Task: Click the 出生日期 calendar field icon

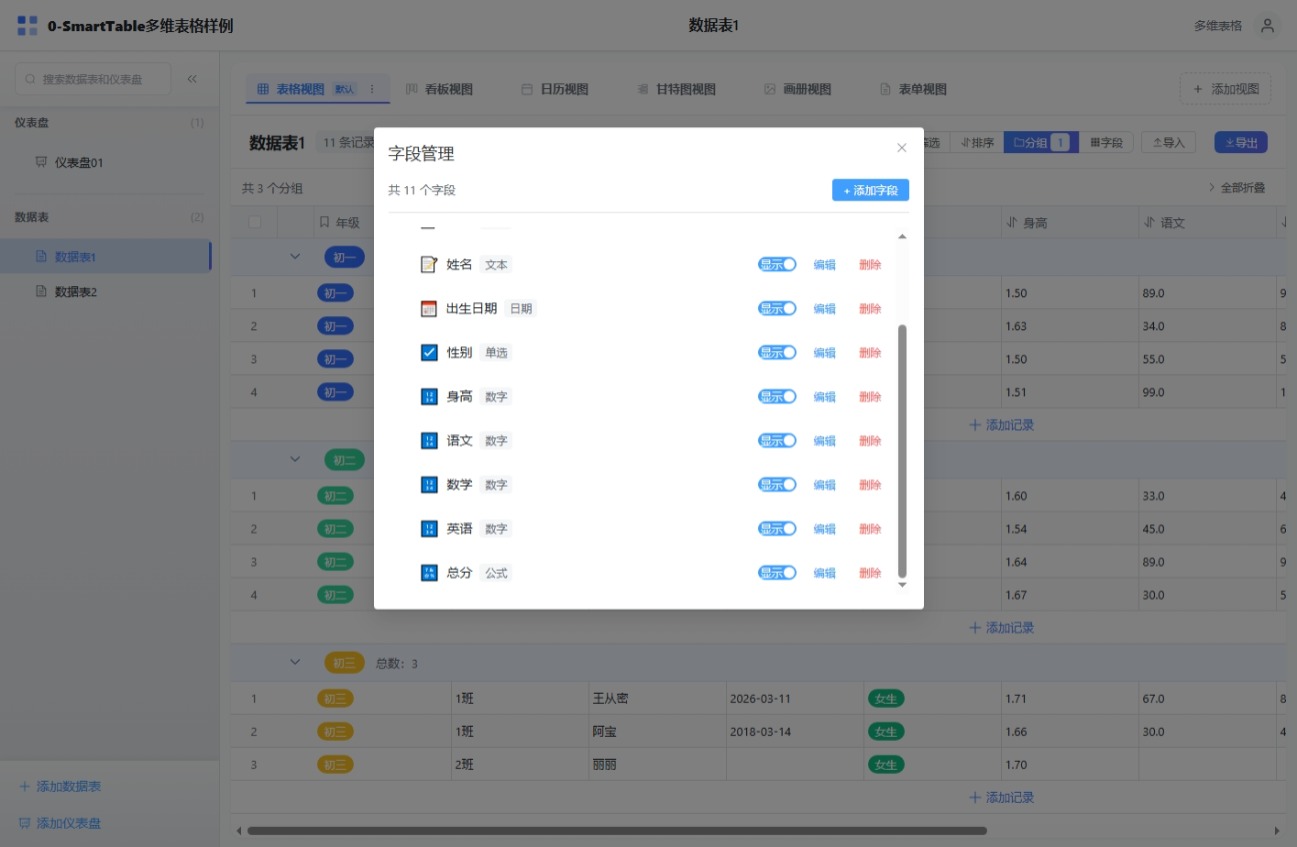Action: click(x=429, y=309)
